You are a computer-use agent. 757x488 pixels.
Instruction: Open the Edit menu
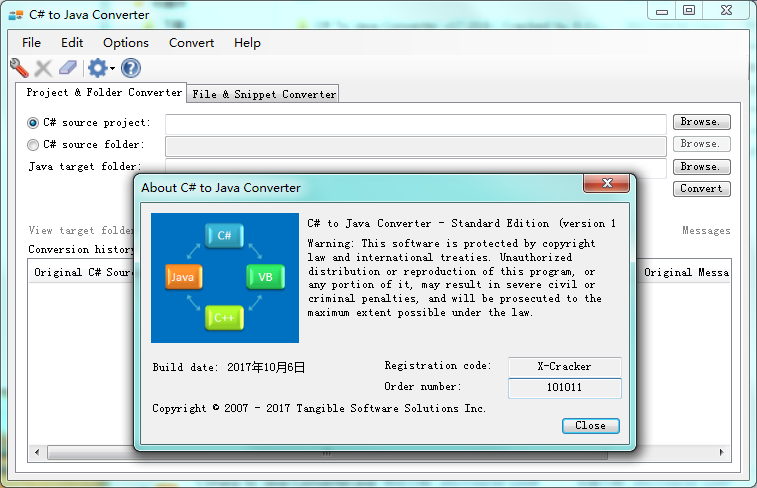coord(72,43)
